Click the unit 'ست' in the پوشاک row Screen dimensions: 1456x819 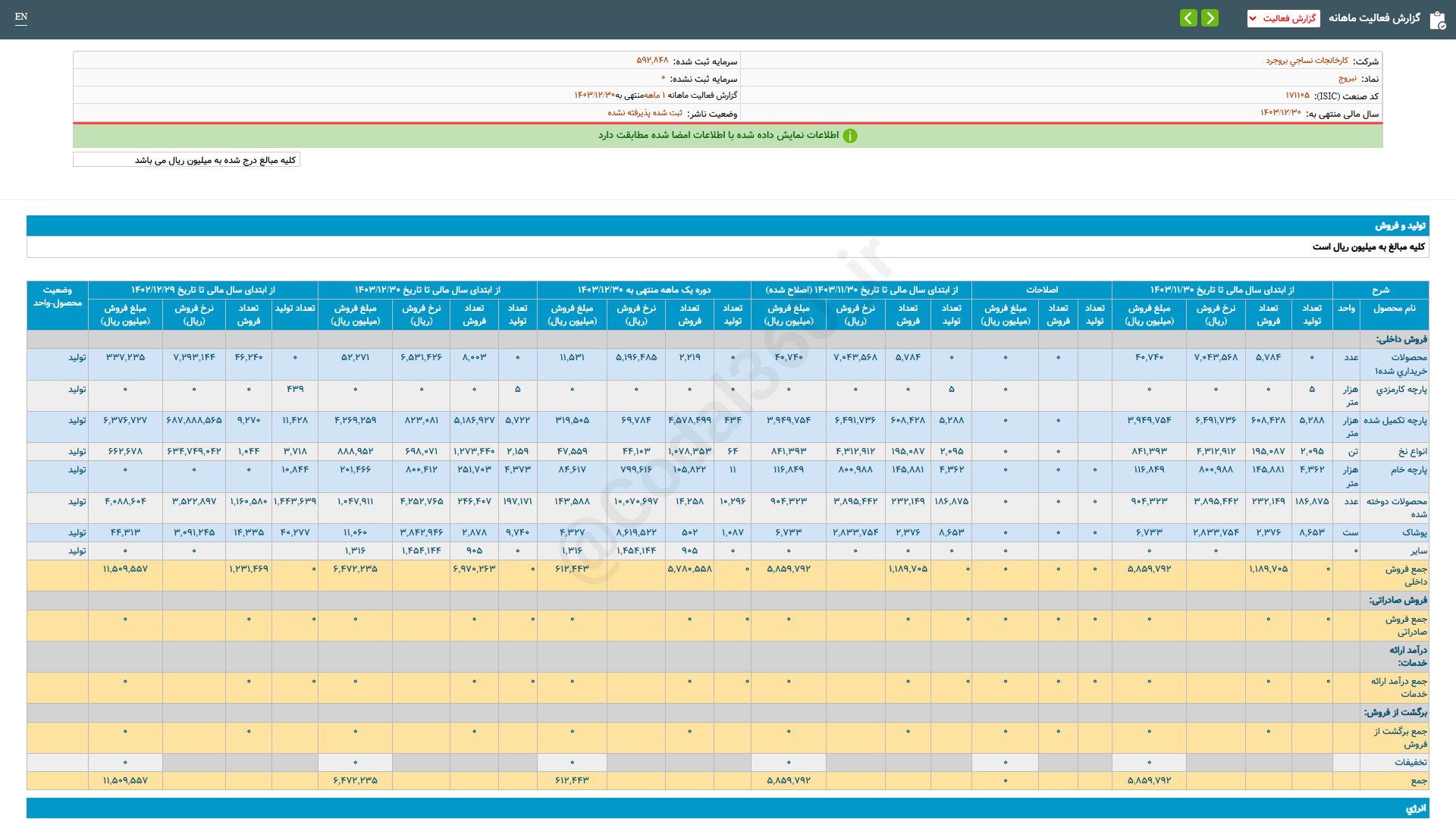[x=1351, y=532]
